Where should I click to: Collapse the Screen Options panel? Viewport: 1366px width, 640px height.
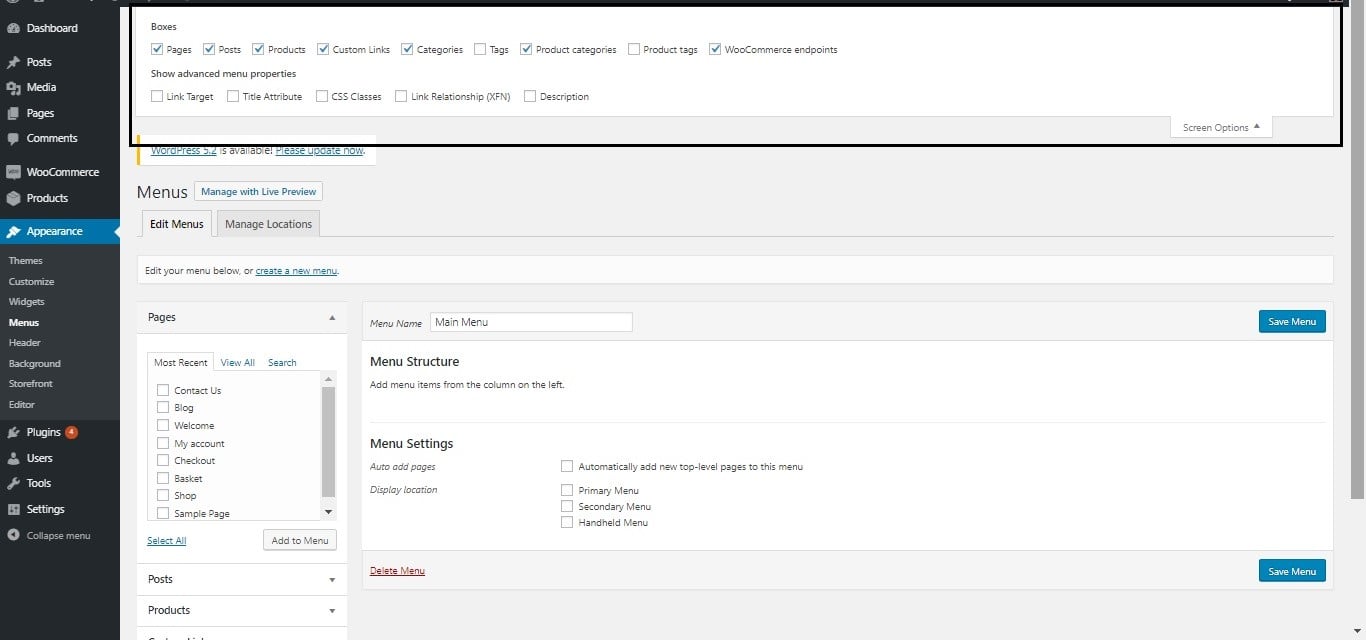coord(1221,127)
